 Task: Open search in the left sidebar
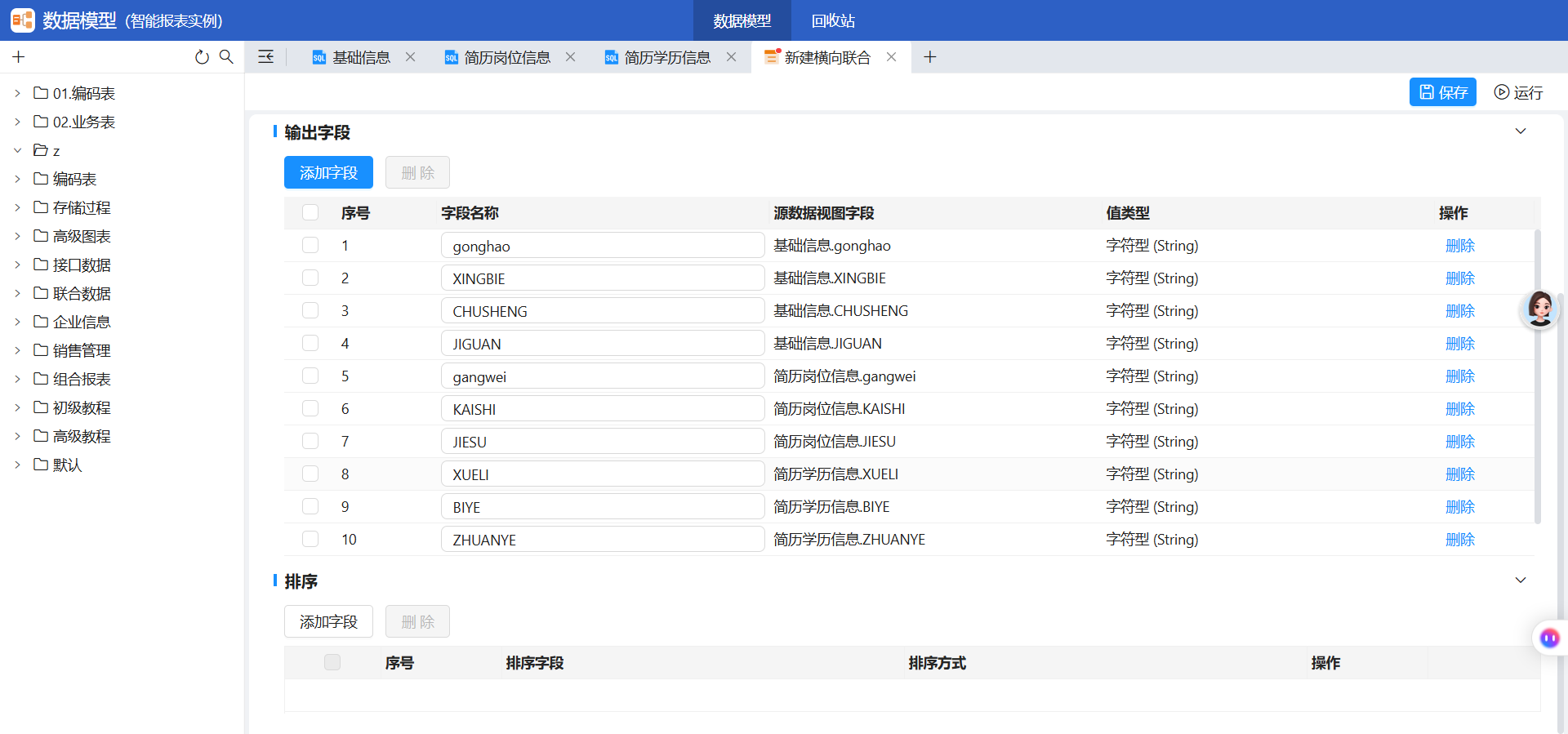[x=226, y=57]
